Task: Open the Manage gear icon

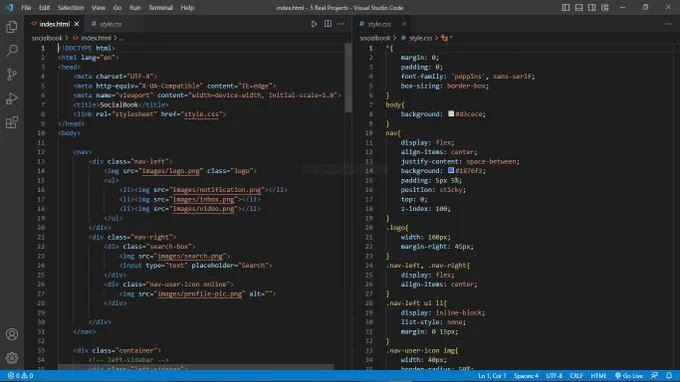Action: coord(12,358)
